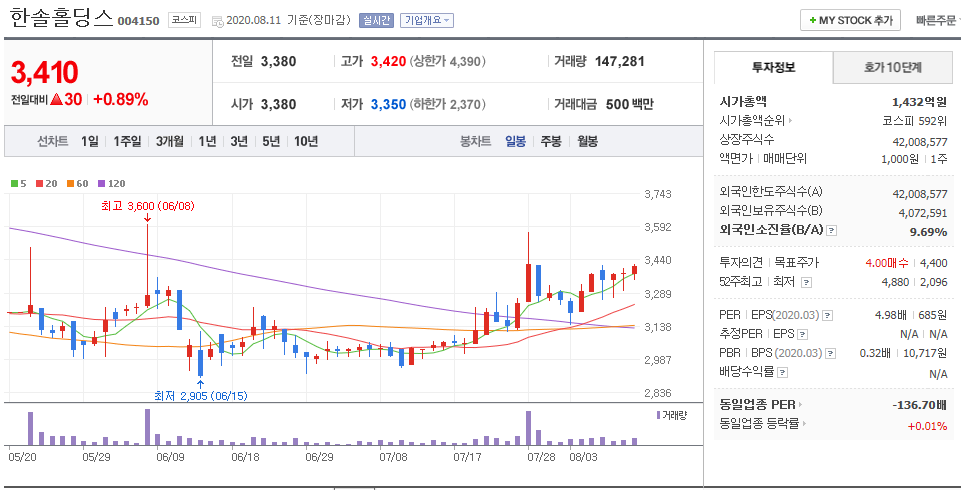The image size is (961, 490).
Task: Click the 고가 3,420 value
Action: [389, 62]
